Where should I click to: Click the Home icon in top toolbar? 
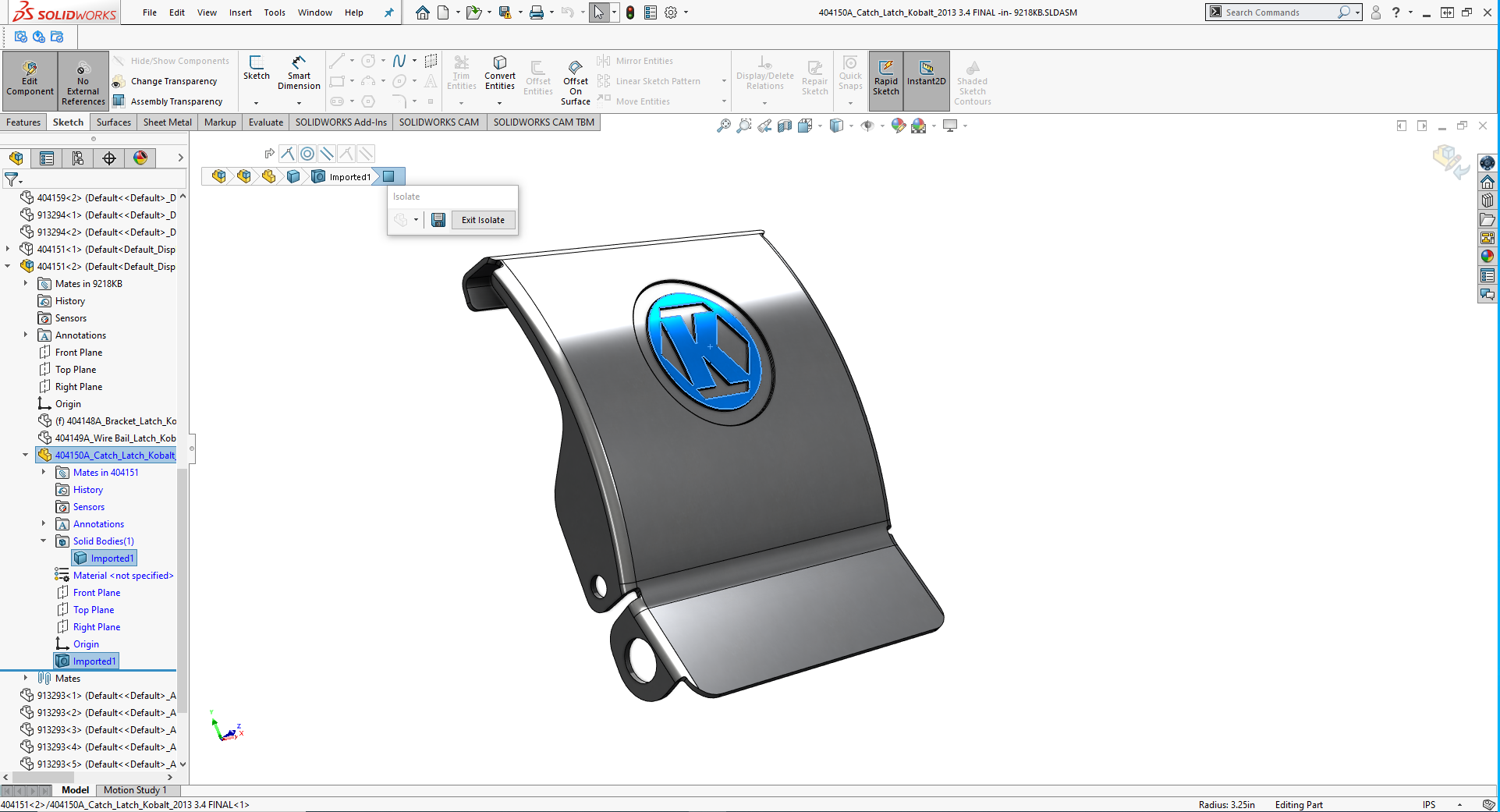coord(422,12)
